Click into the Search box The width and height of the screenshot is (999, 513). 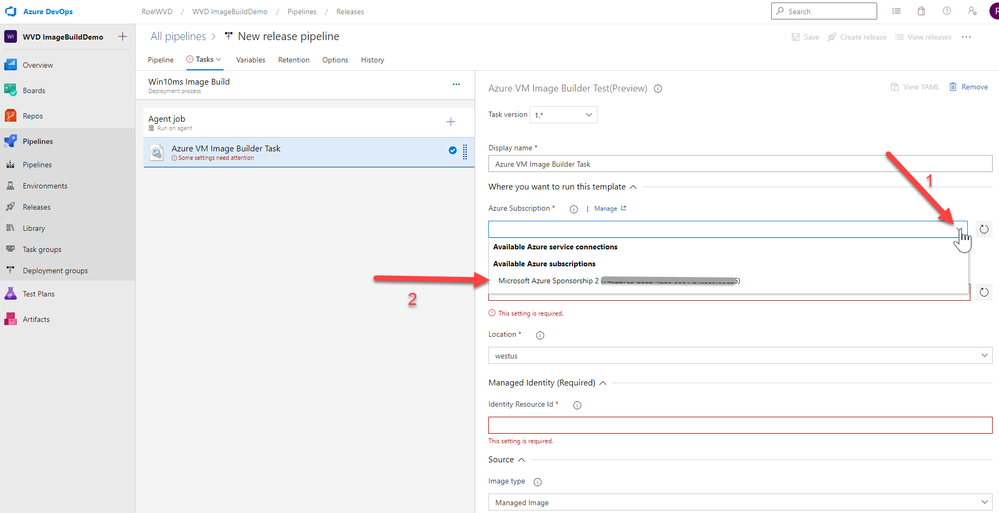click(x=823, y=11)
